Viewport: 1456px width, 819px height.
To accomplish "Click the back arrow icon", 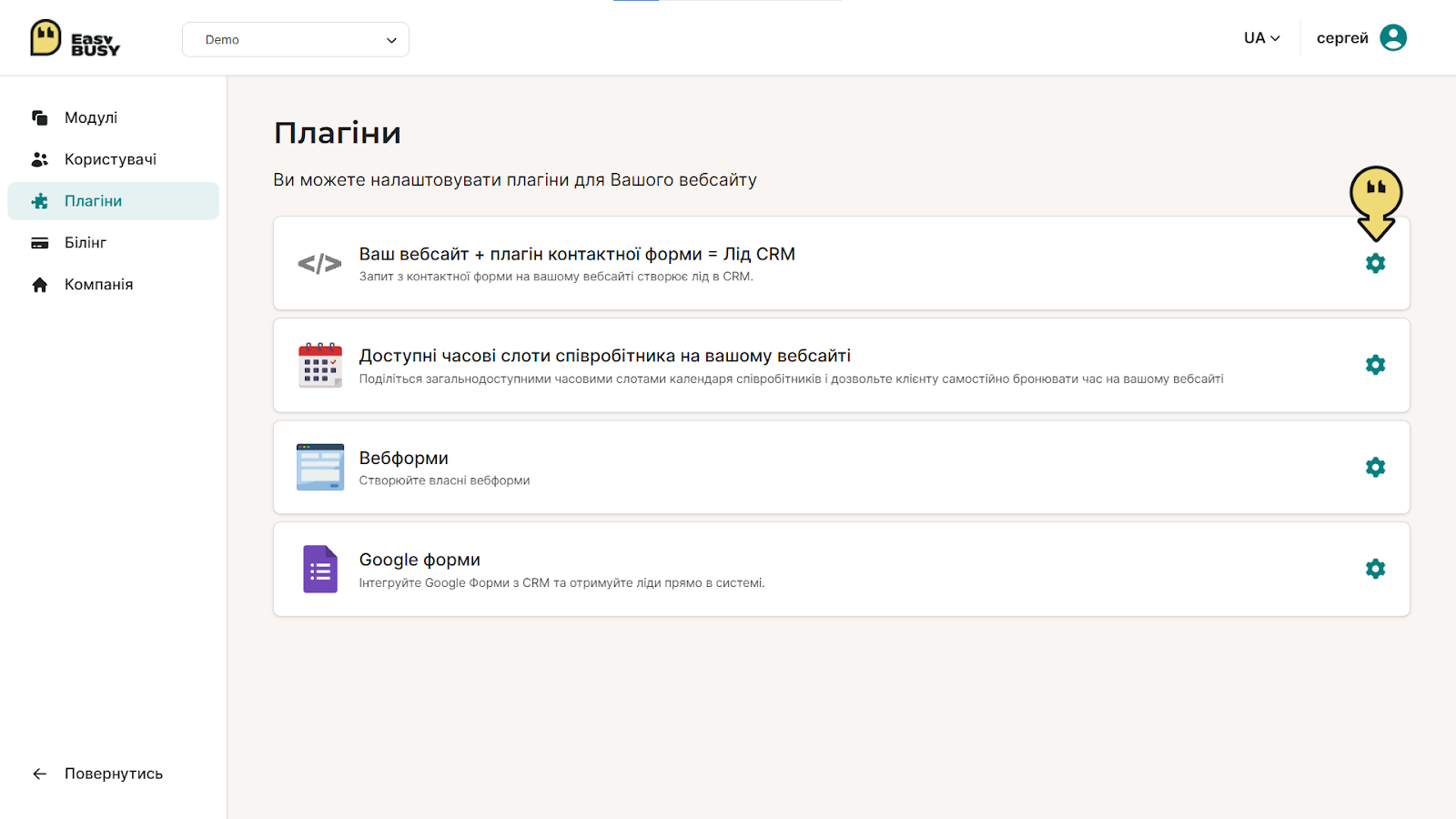I will click(40, 773).
